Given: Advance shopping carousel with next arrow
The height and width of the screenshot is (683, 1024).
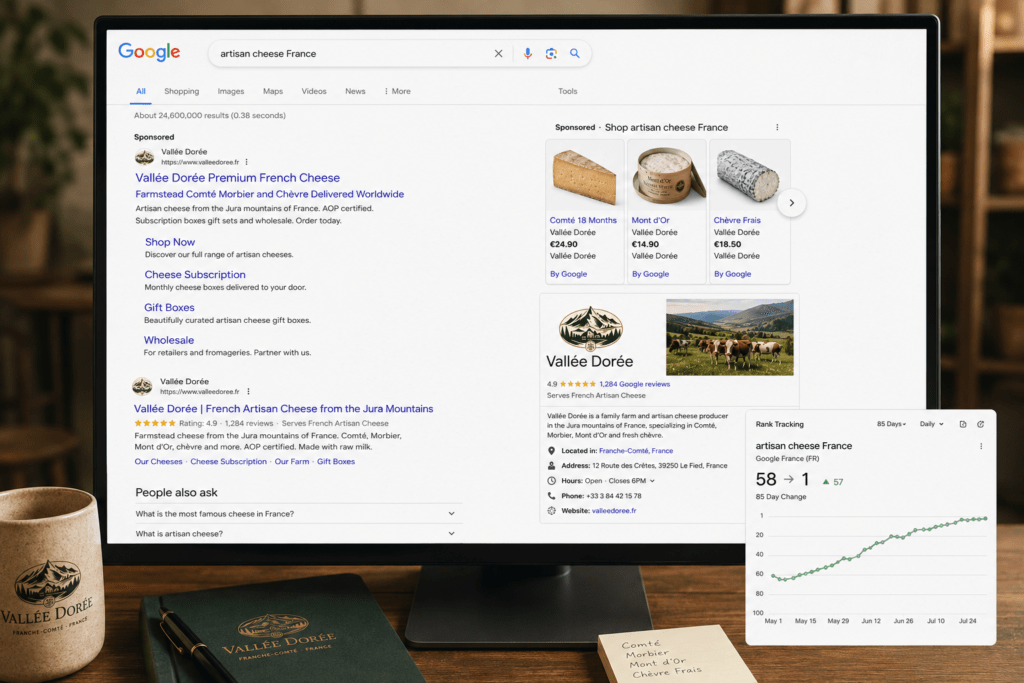Looking at the screenshot, I should (792, 203).
